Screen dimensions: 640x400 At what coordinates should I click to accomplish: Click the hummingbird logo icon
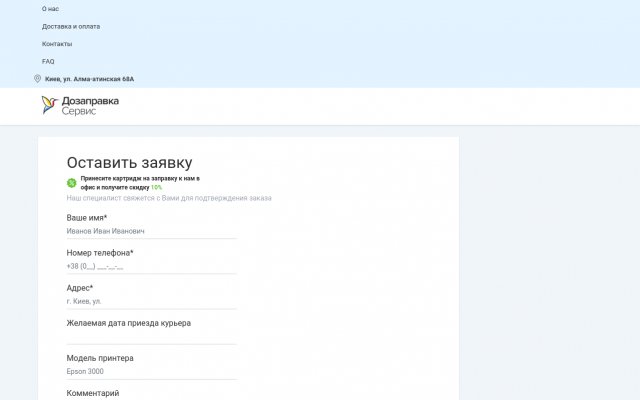click(x=49, y=105)
